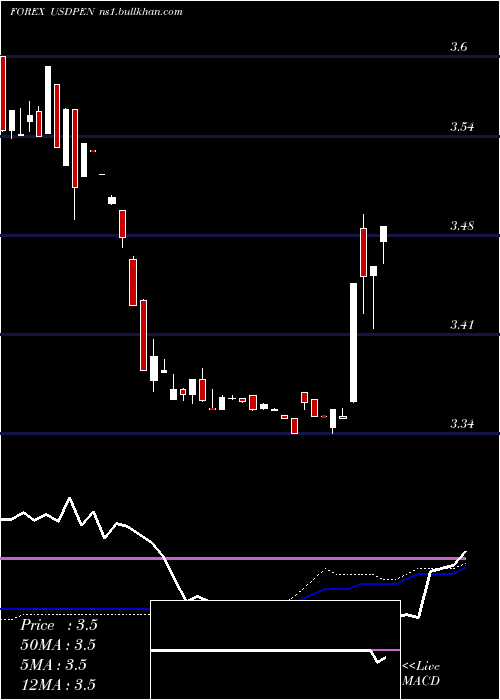The image size is (500, 700).
Task: Click the 'FOREX USDPEN ns1.bullkhan.com' chart title
Action: point(96,12)
